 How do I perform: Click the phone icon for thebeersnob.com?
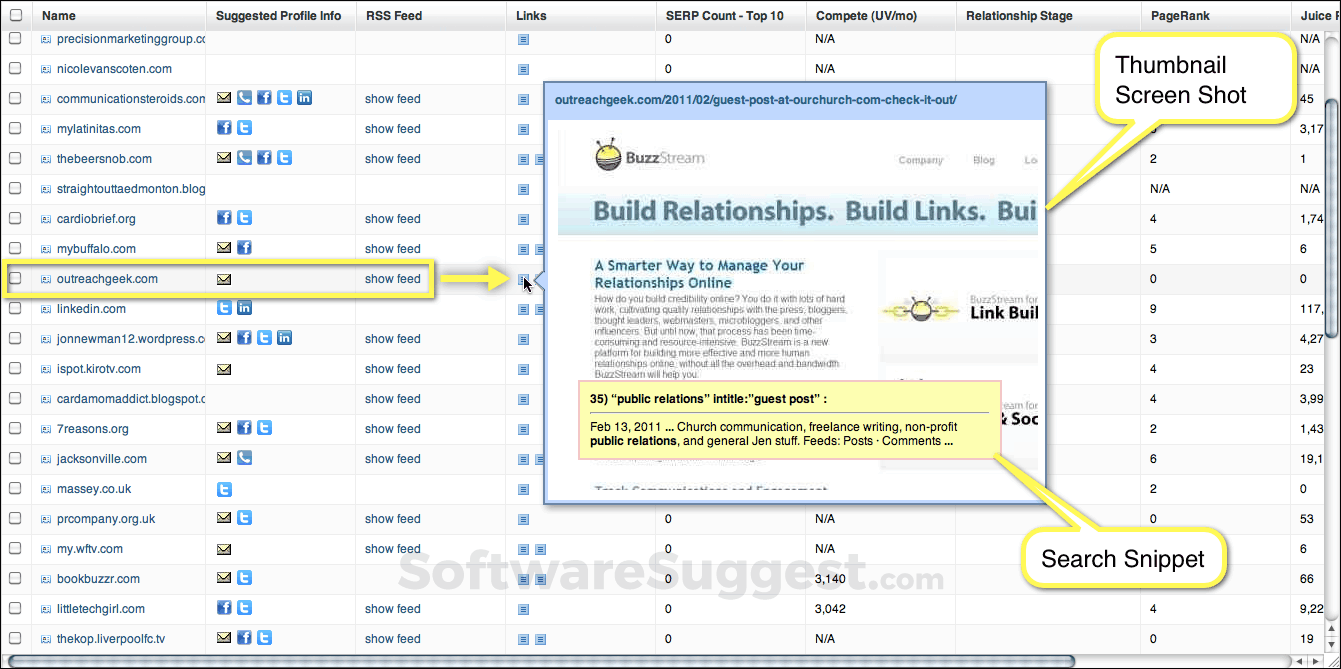pyautogui.click(x=244, y=158)
